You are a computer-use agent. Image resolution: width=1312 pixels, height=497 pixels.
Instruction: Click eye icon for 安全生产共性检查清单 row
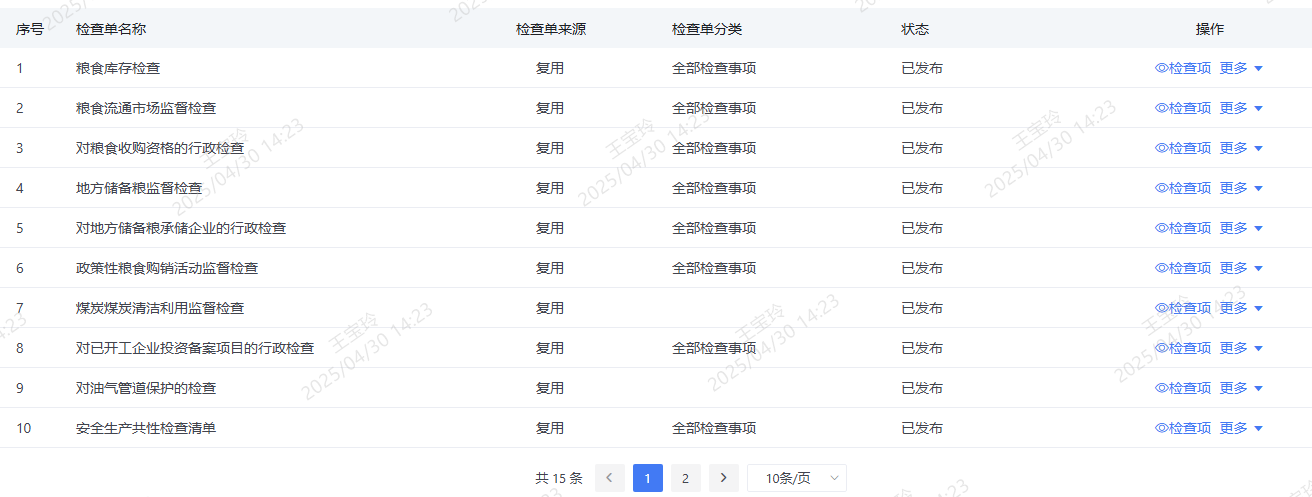click(x=1161, y=428)
